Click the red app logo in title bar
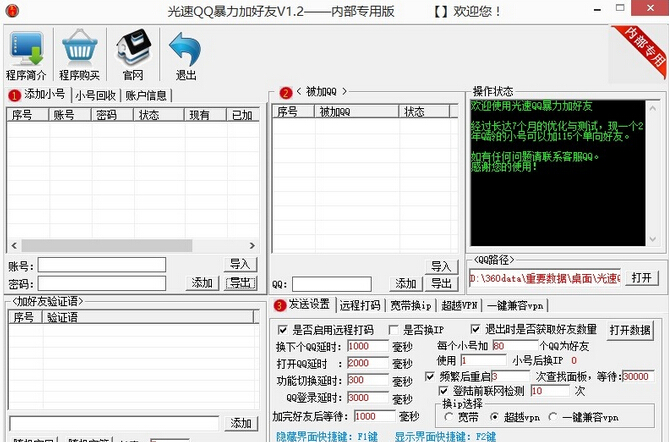669x442 pixels. tap(12, 11)
